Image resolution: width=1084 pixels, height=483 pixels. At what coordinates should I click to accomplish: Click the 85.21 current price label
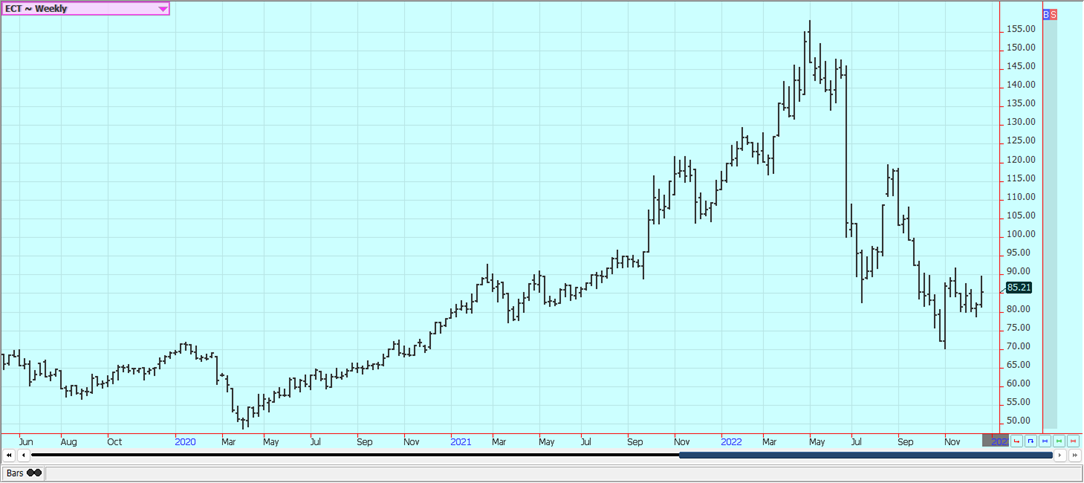[x=1020, y=287]
